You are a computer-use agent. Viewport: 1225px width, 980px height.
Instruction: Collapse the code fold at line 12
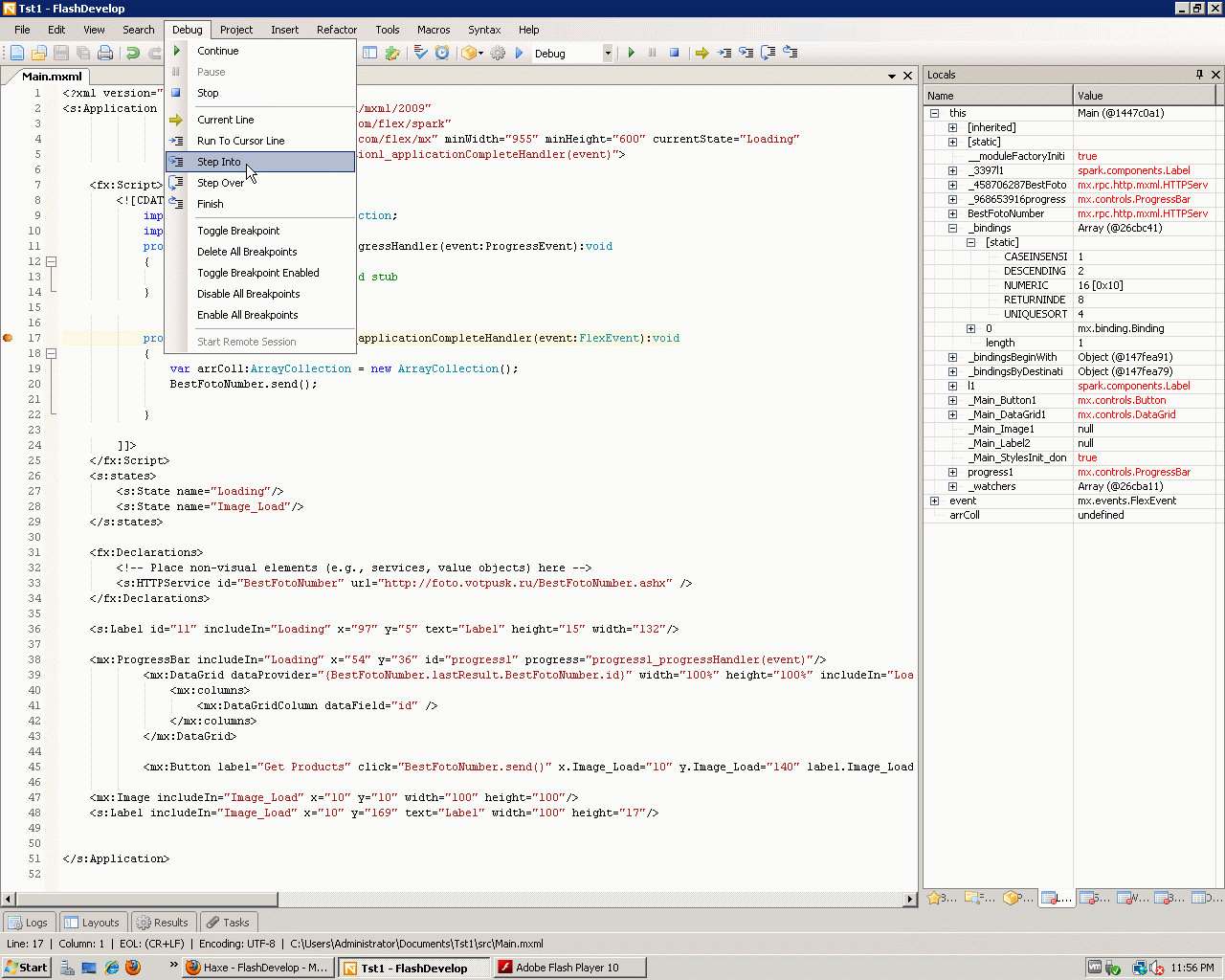tap(52, 261)
